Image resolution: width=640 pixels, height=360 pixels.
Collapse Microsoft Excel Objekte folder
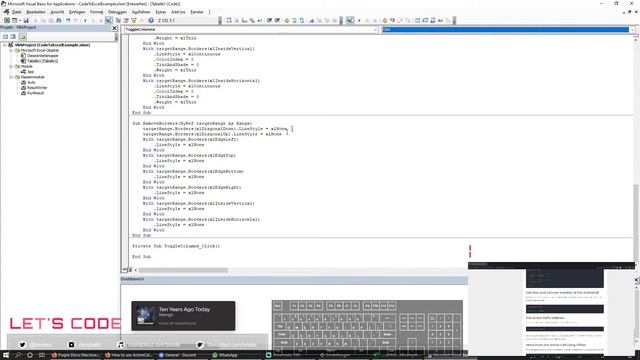pos(11,50)
